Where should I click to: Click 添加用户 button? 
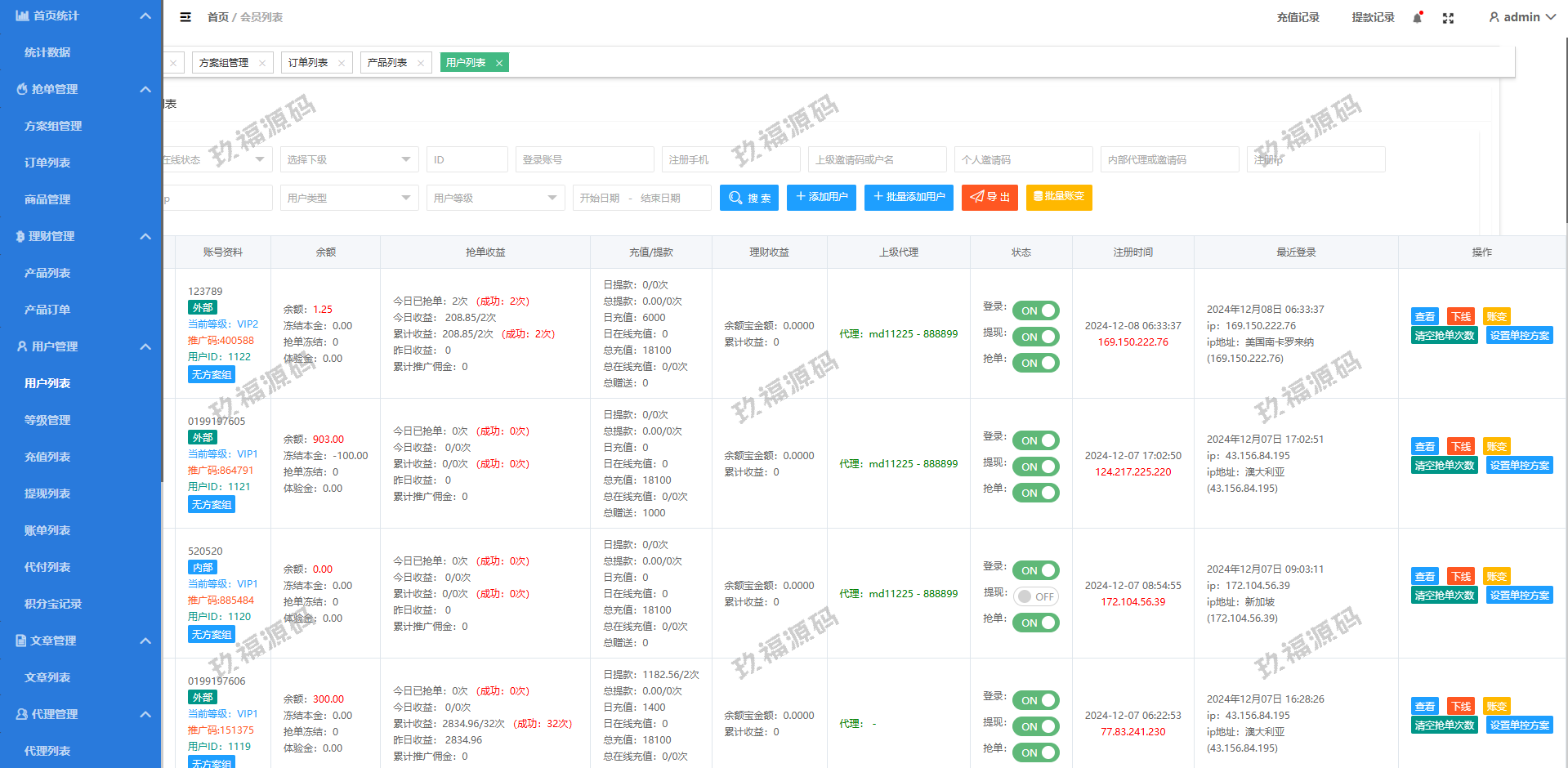click(821, 198)
